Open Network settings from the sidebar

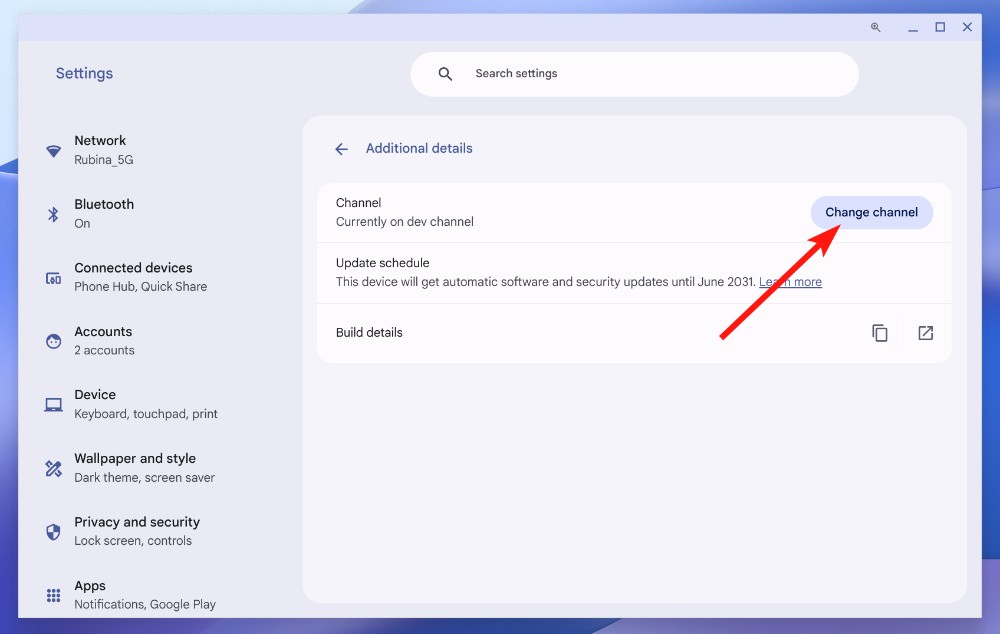pyautogui.click(x=103, y=150)
